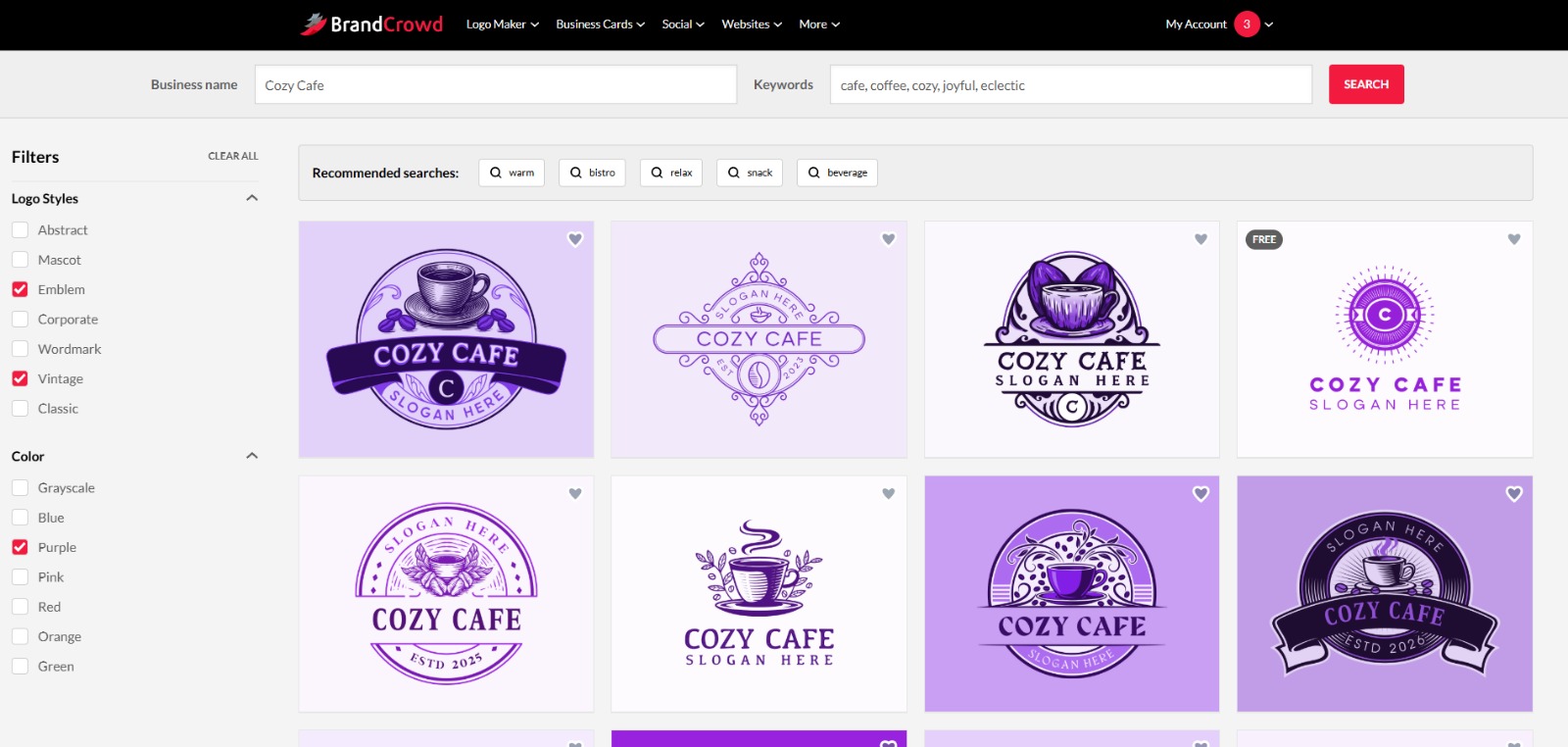This screenshot has height=747, width=1568.
Task: Click heart on the dark ribbon ESTD 2026 logo
Action: [1514, 494]
